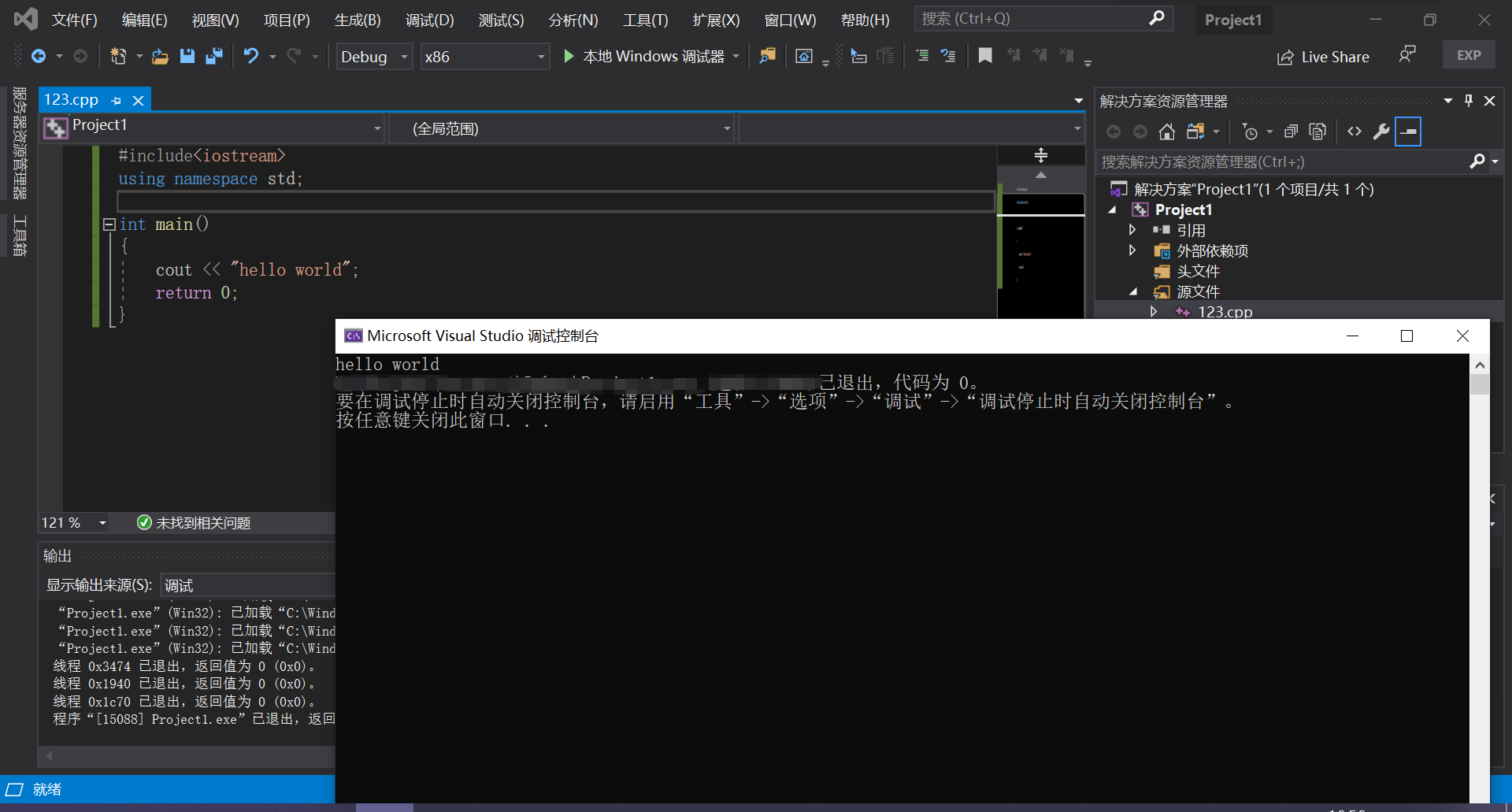Click the EXP button
Image resolution: width=1512 pixels, height=812 pixels.
[1469, 54]
